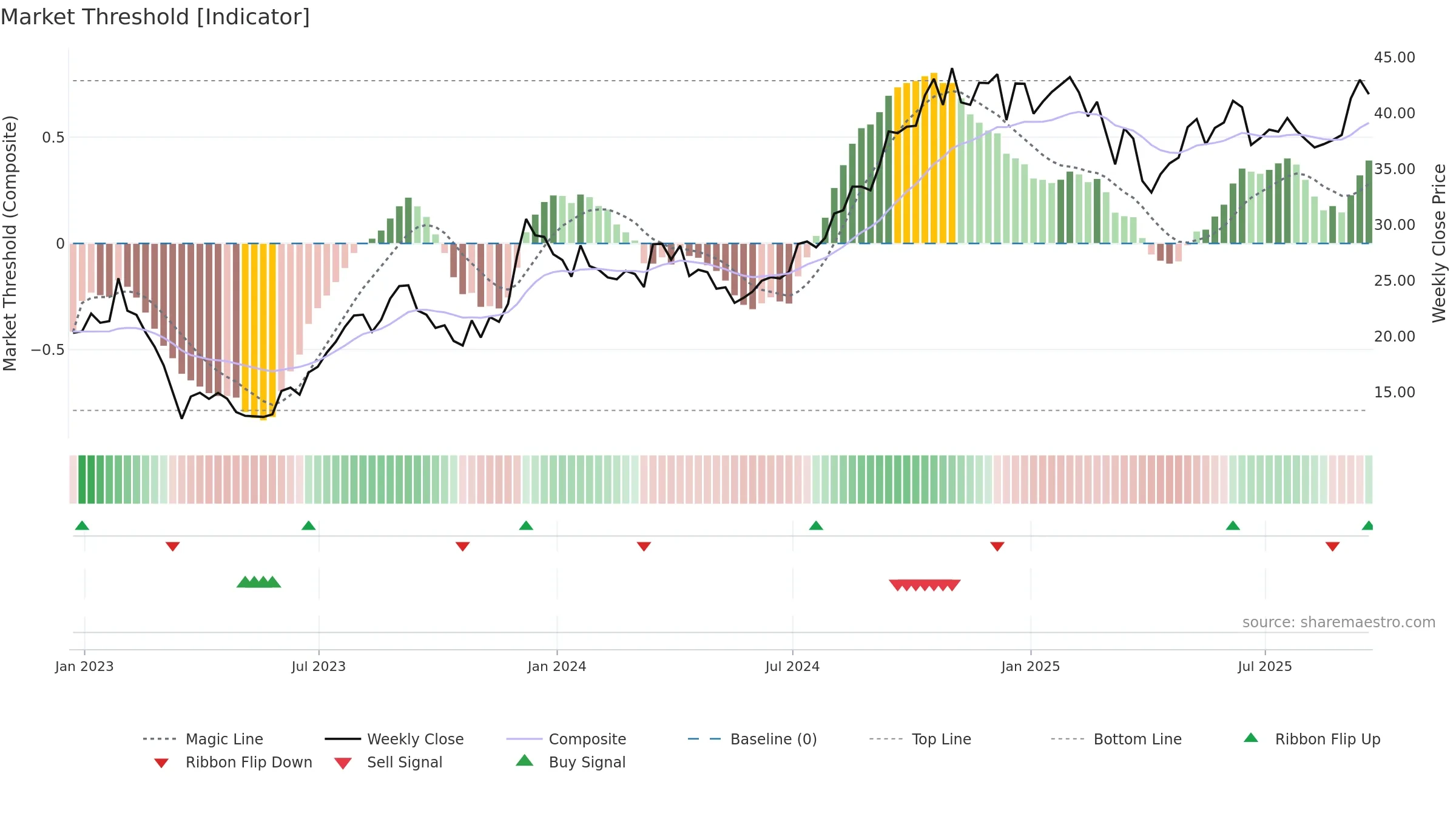
Task: Toggle the Weekly Close legend entry
Action: [394, 739]
